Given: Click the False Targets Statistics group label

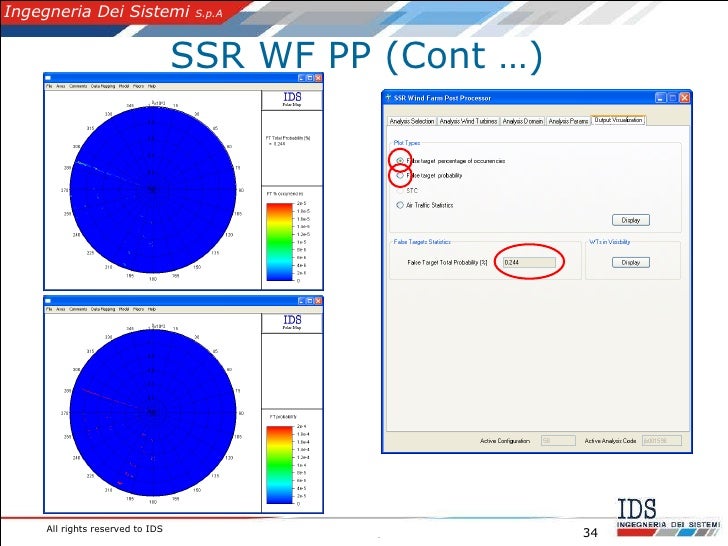Looking at the screenshot, I should (x=422, y=242).
